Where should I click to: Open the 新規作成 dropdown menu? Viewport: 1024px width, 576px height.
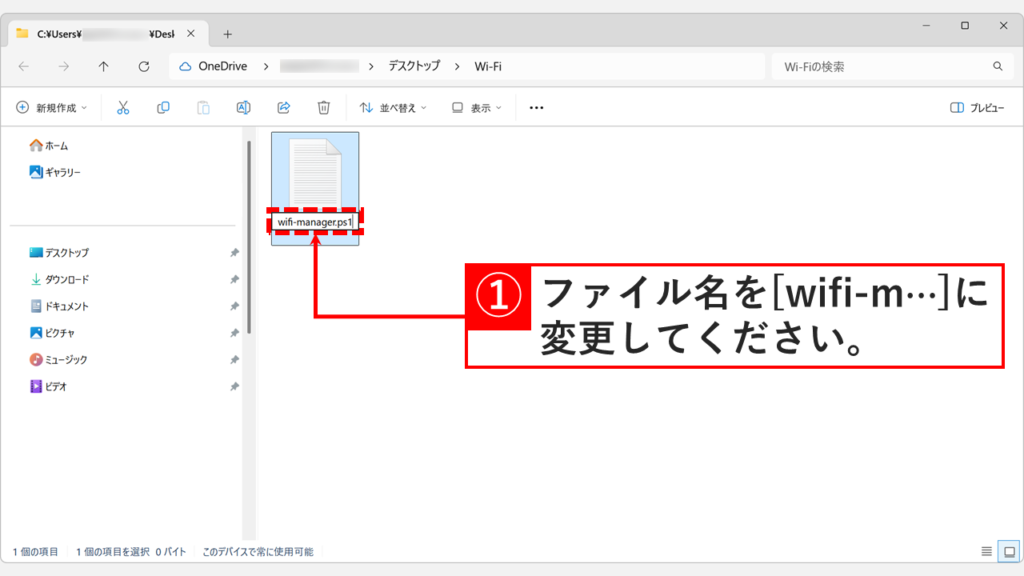[x=51, y=106]
